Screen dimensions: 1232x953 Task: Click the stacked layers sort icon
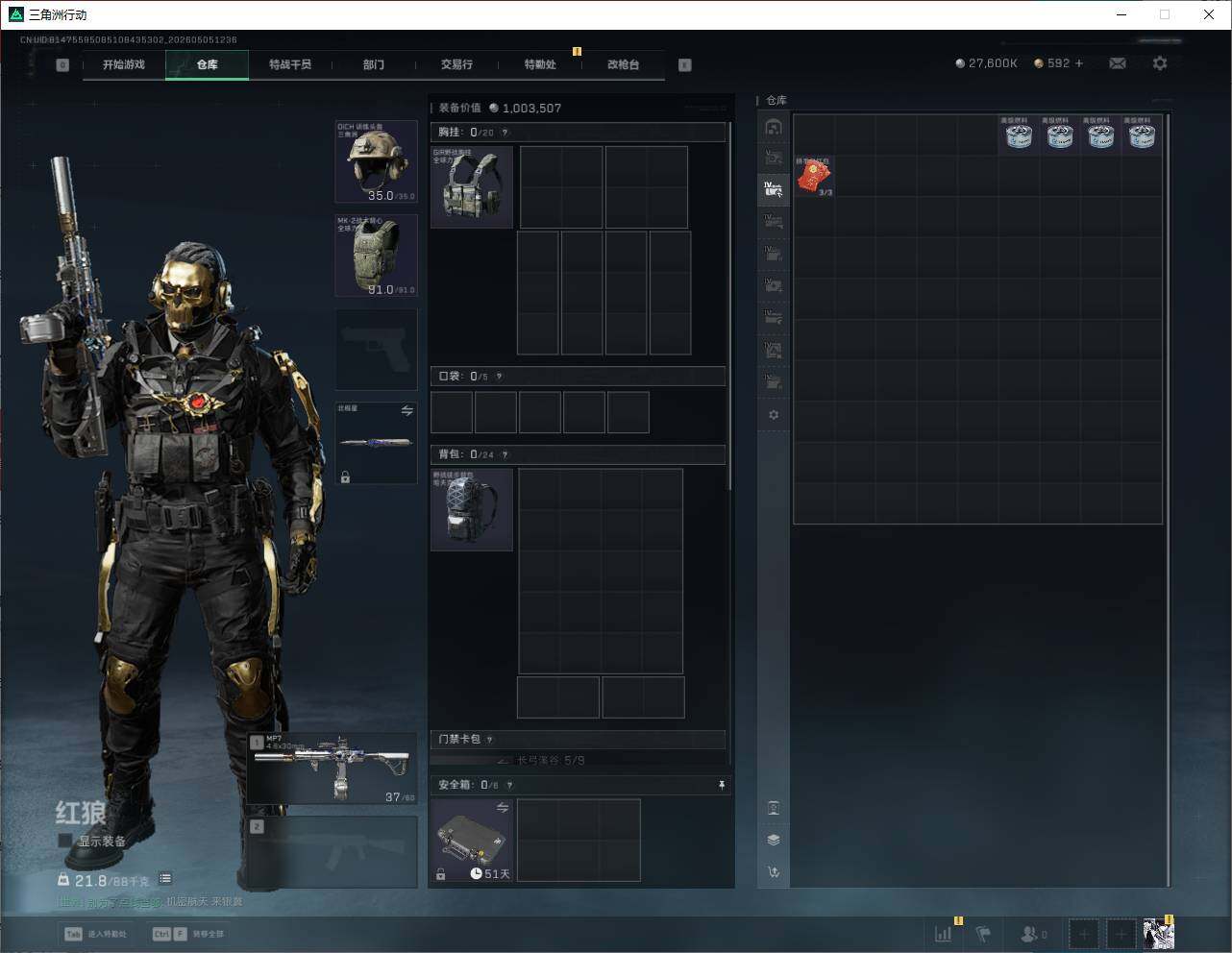tap(774, 840)
